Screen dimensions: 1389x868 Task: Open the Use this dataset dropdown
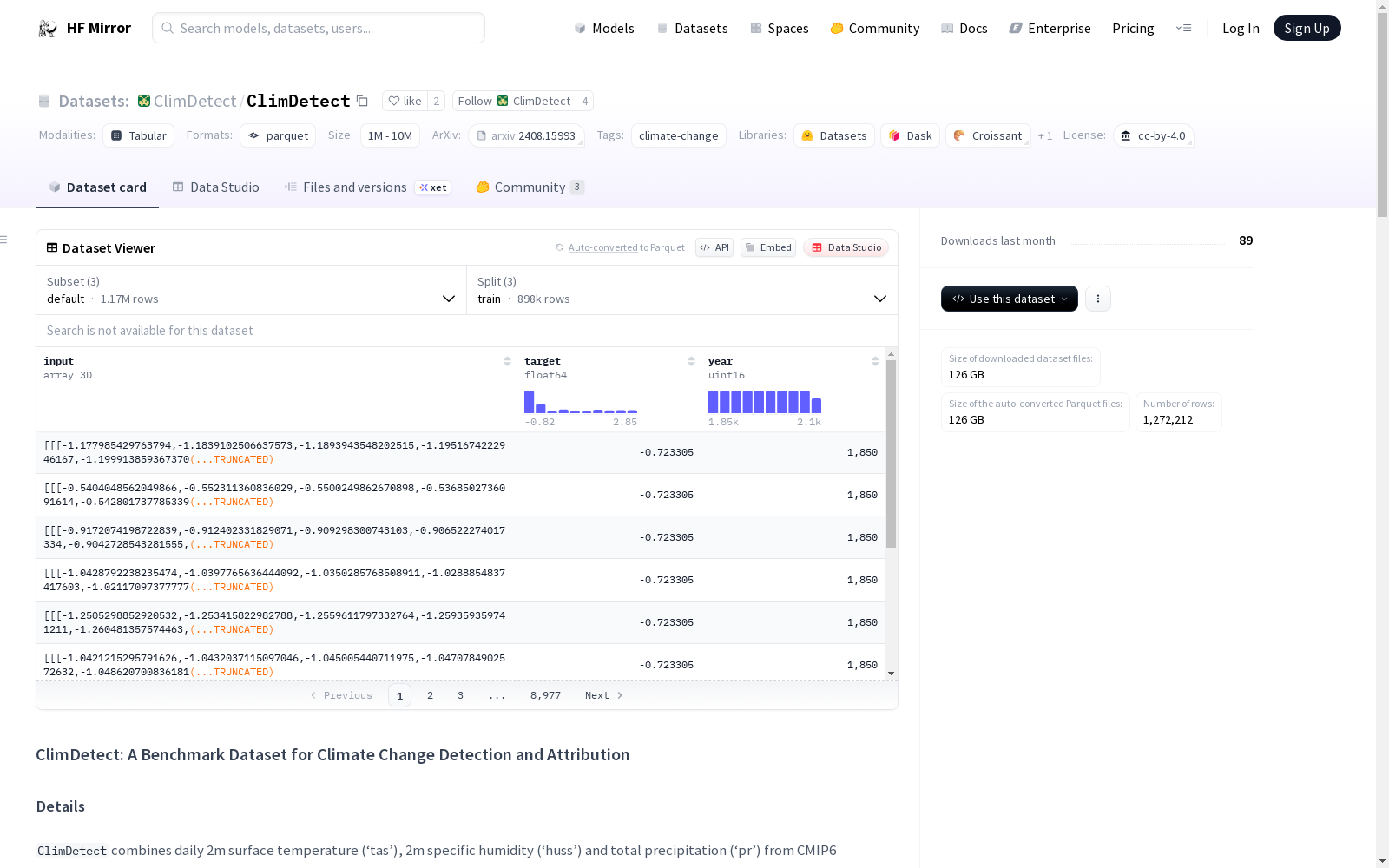(1010, 299)
